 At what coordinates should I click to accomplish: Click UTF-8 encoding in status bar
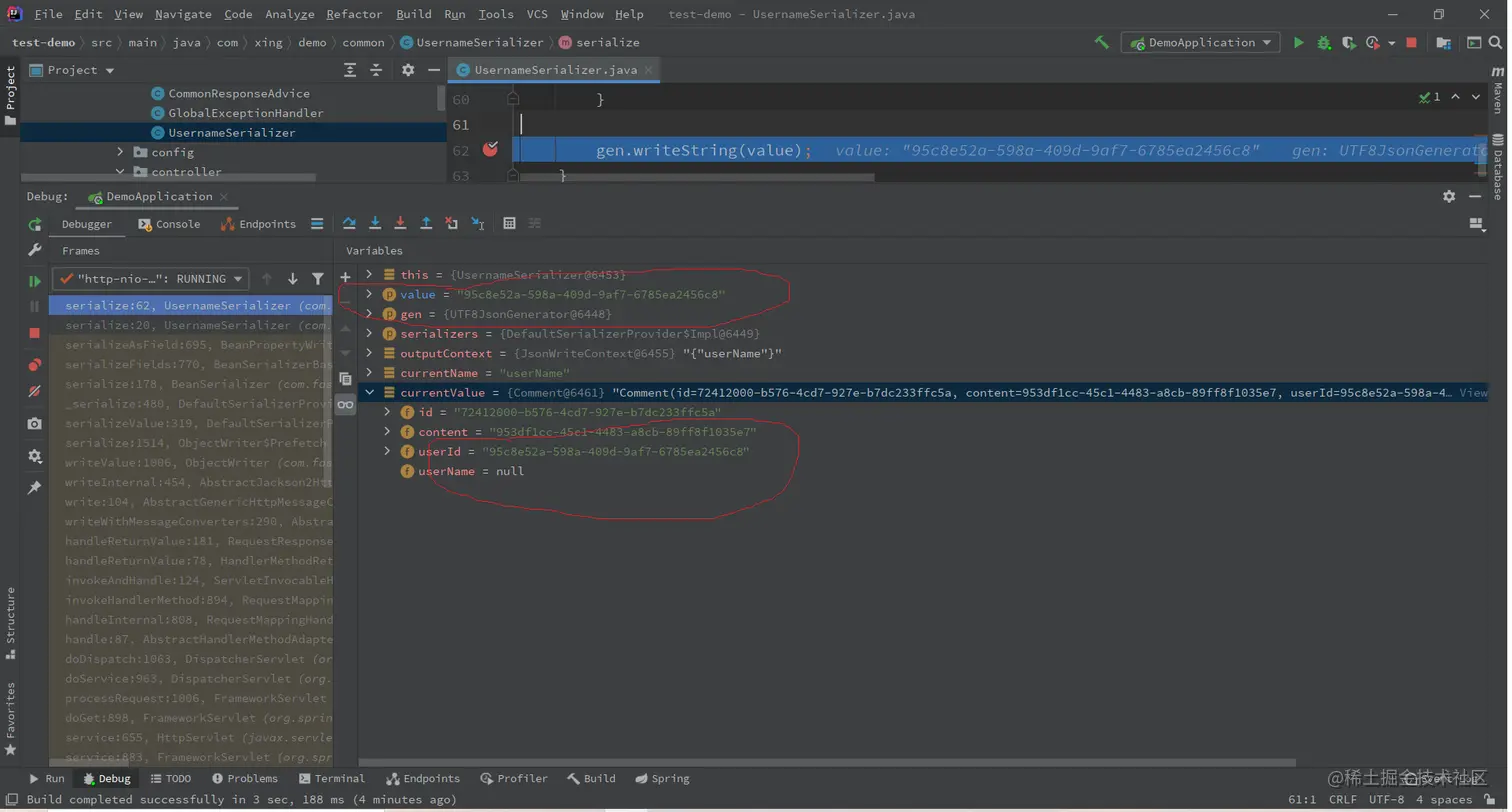click(x=1386, y=800)
